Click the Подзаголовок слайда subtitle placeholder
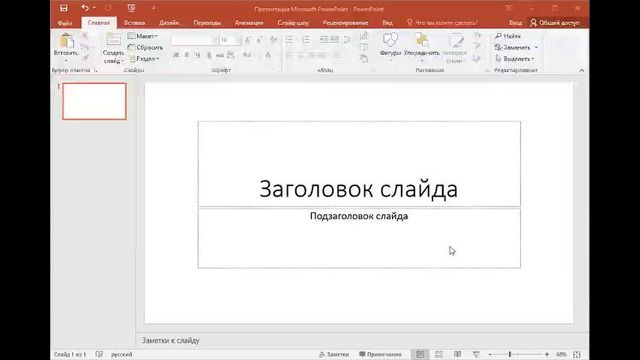Image resolution: width=640 pixels, height=360 pixels. [x=359, y=238]
